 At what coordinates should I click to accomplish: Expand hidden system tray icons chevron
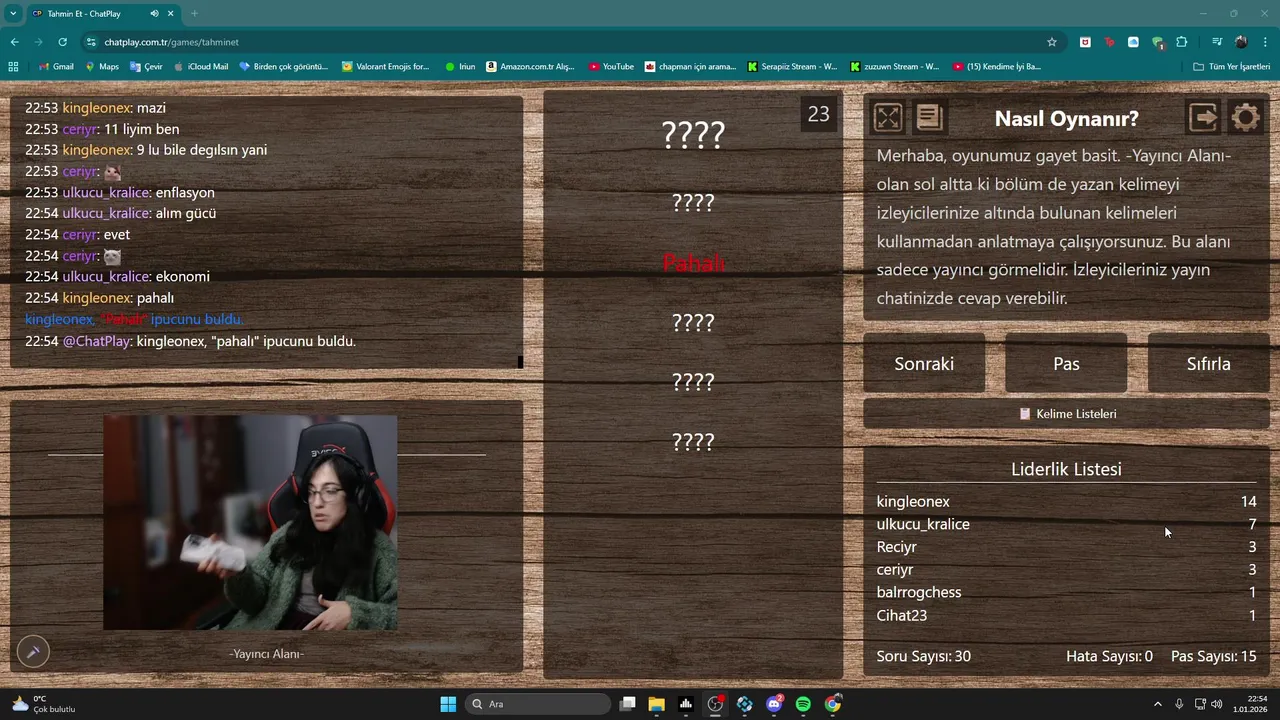[1158, 704]
